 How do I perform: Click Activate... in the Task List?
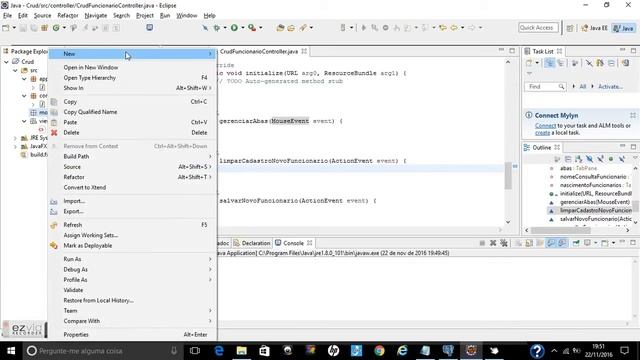click(x=610, y=87)
